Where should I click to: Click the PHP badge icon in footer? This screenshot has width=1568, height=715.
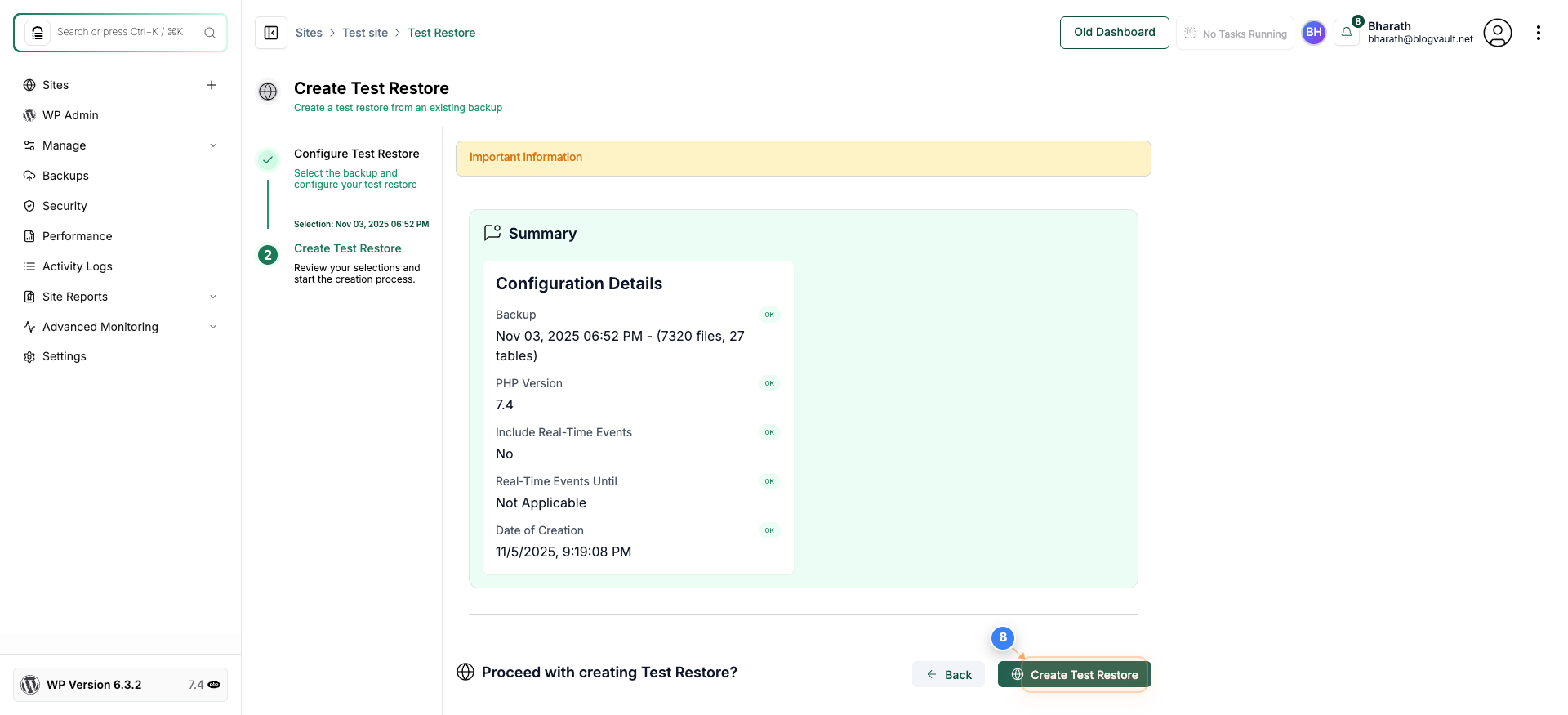pos(214,685)
